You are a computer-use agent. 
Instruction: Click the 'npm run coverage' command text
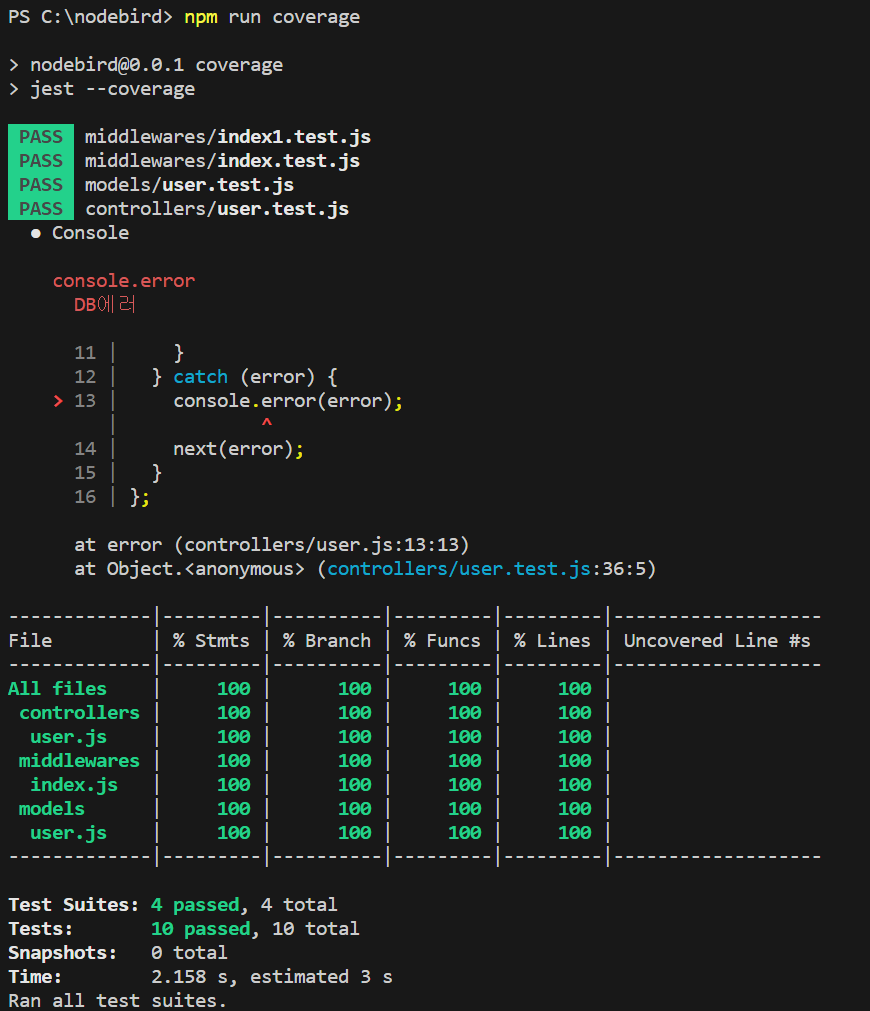(x=272, y=17)
